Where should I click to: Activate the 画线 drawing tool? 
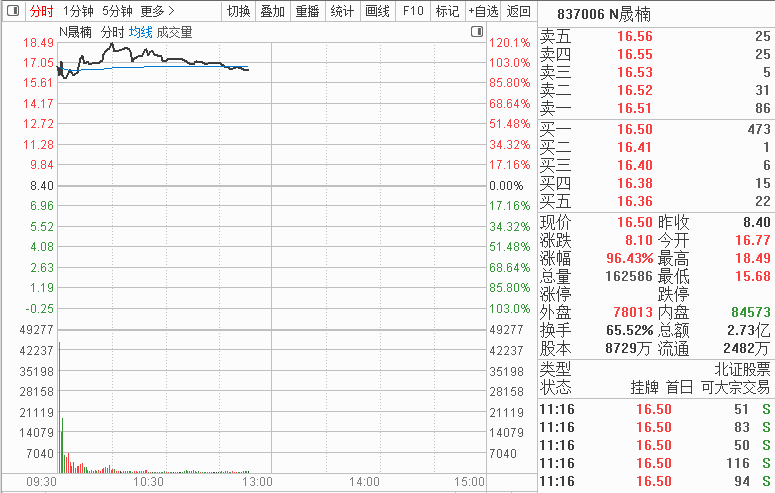coord(378,11)
